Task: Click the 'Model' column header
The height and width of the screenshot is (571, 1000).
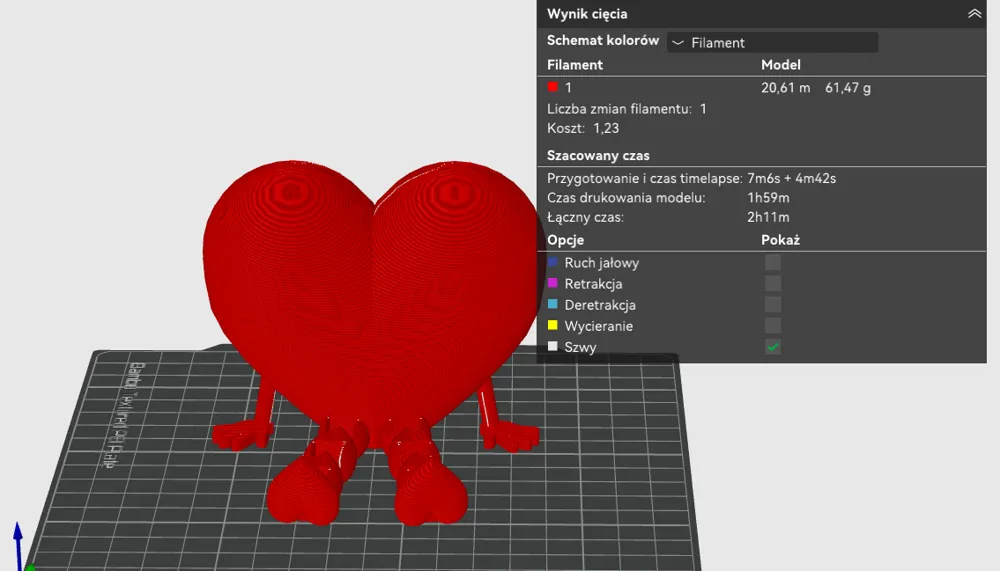Action: tap(781, 65)
